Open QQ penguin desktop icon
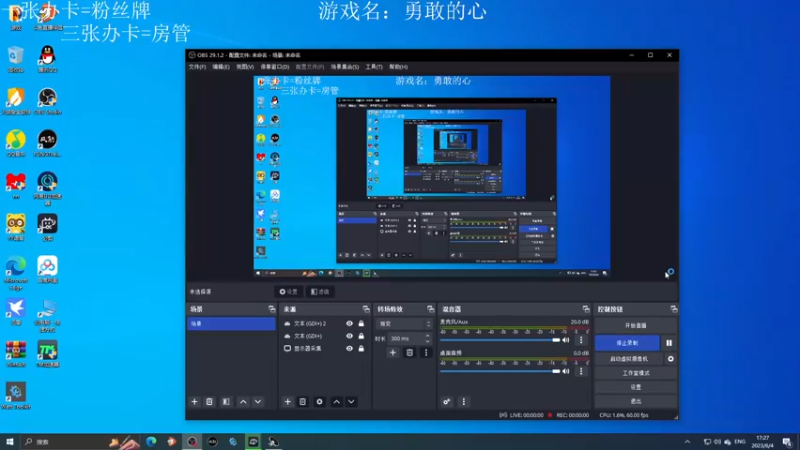 (47, 59)
